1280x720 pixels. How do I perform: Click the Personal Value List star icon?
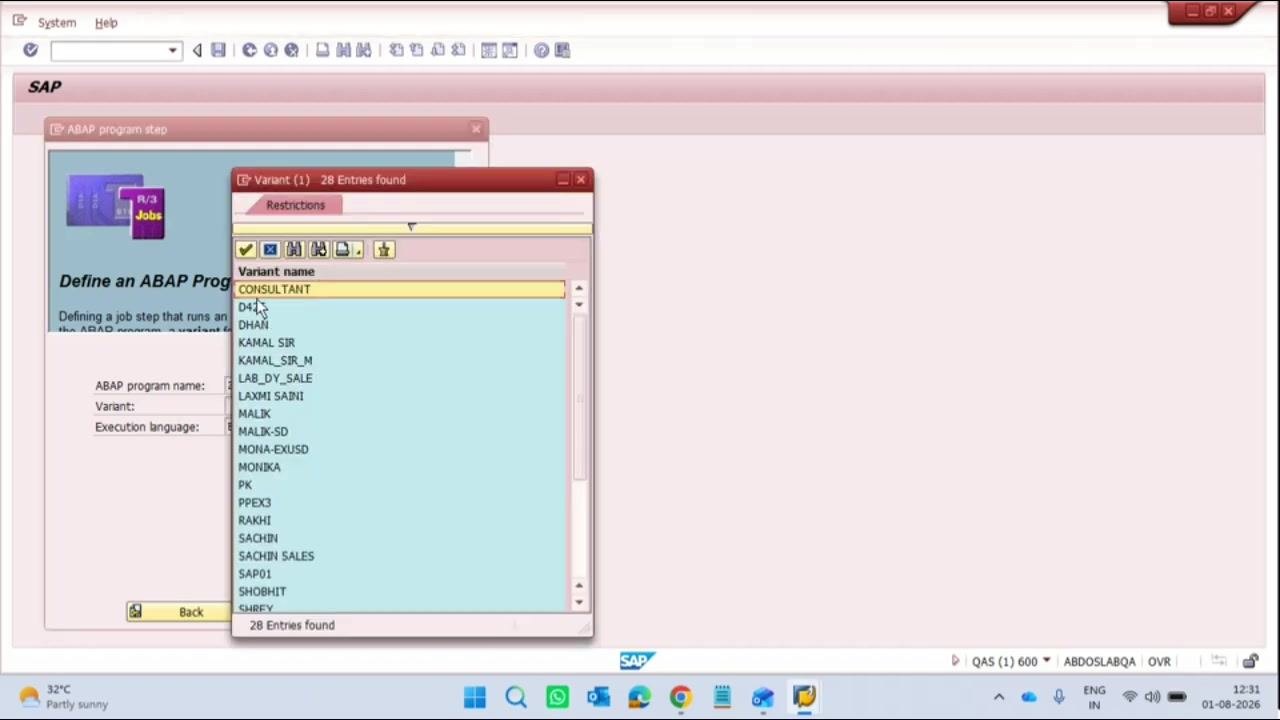pos(384,250)
